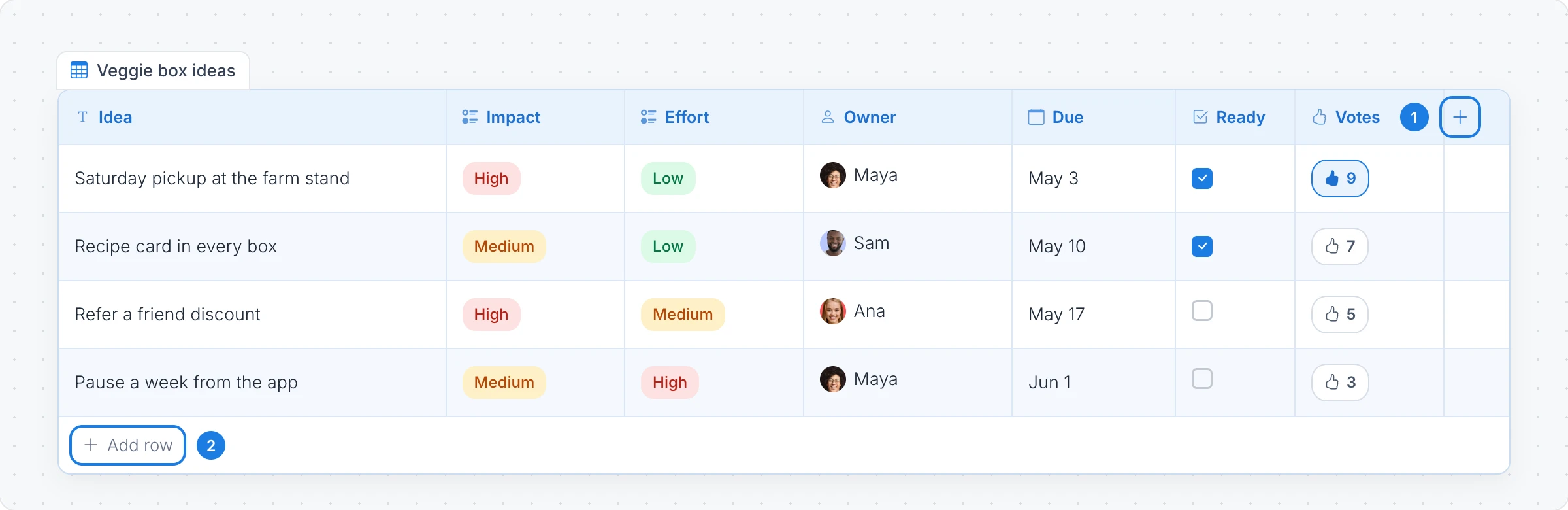
Task: Click the Owner column header label
Action: pyautogui.click(x=870, y=117)
